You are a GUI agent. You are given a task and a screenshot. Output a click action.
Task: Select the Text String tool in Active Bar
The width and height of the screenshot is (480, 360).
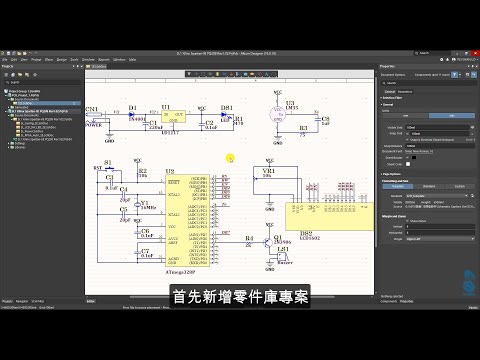(266, 74)
